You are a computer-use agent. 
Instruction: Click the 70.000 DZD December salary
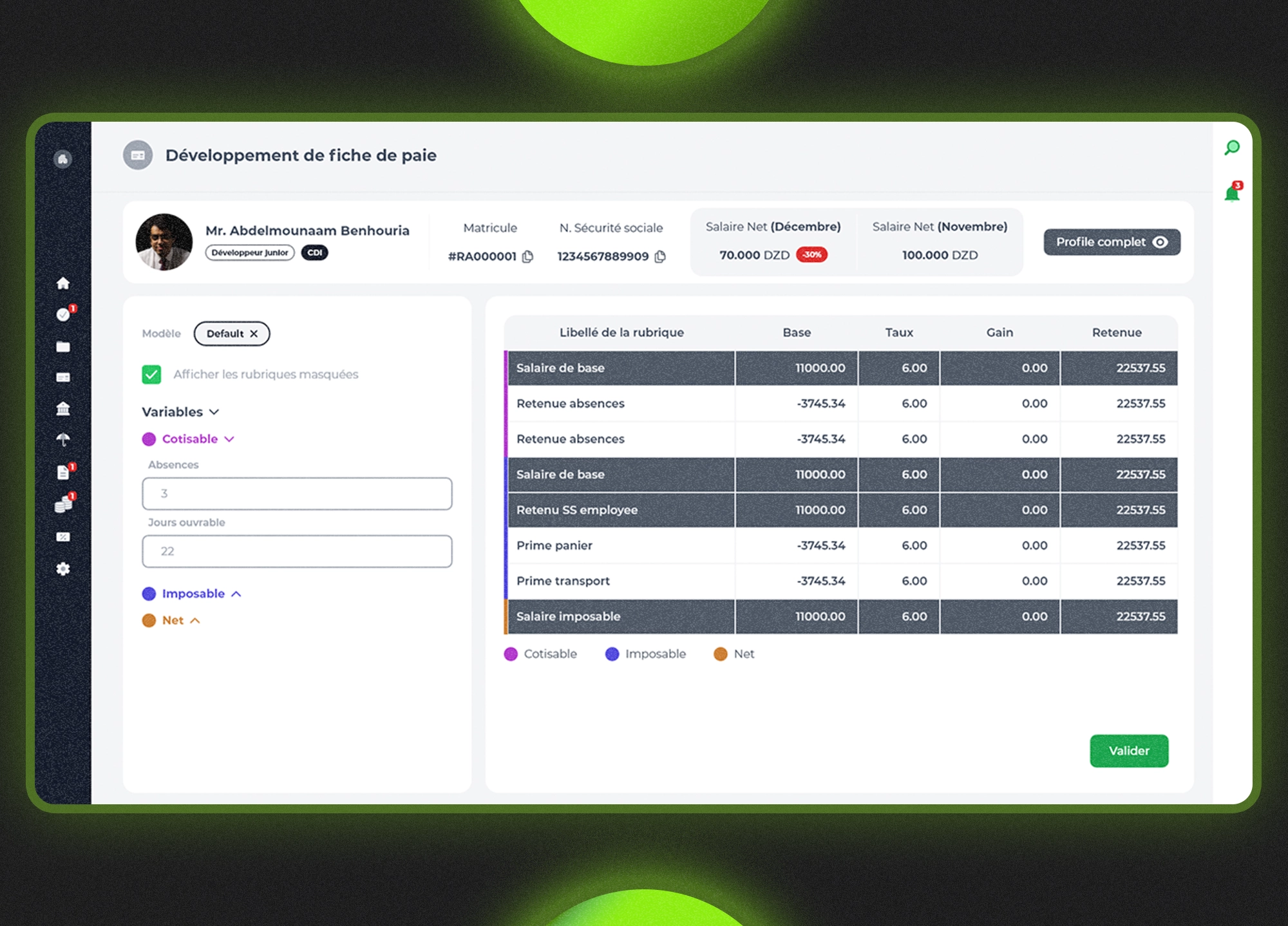[x=754, y=255]
